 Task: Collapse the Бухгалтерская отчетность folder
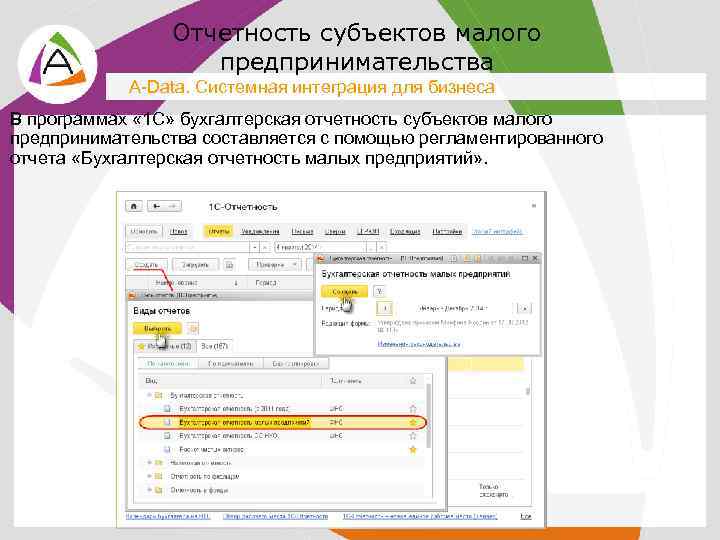tap(149, 395)
